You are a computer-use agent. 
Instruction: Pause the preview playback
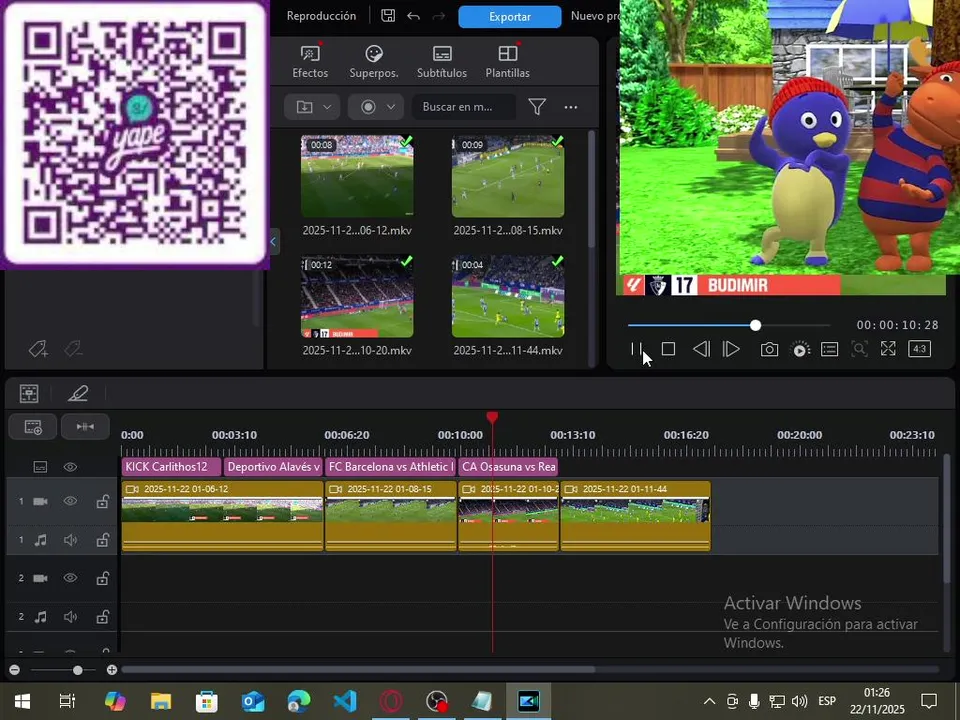coord(636,349)
